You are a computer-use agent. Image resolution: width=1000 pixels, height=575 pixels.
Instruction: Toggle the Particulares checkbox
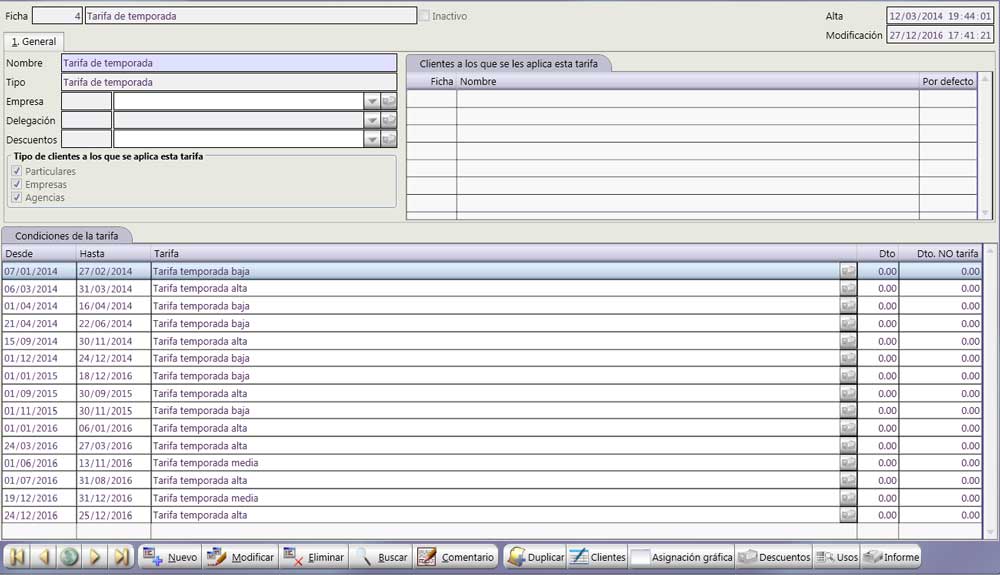click(x=17, y=171)
